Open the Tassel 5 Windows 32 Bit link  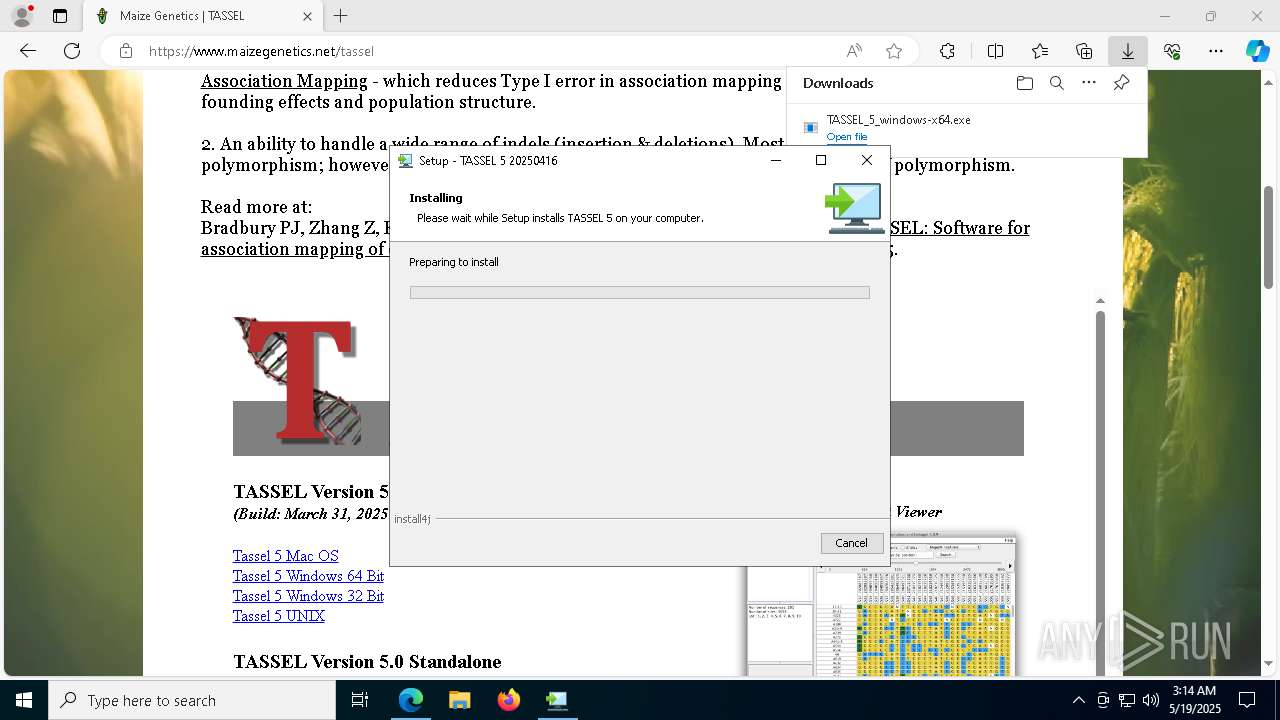[x=308, y=596]
